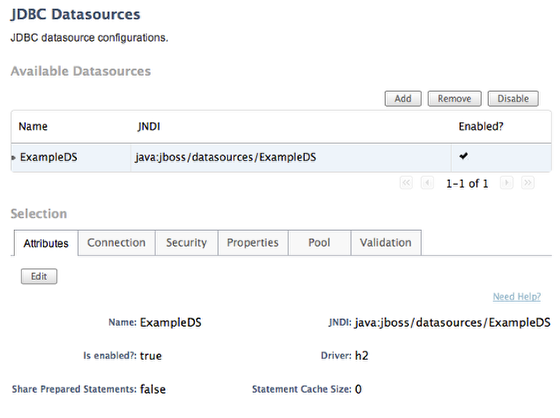
Task: Sort by the Name column header
Action: 33,126
